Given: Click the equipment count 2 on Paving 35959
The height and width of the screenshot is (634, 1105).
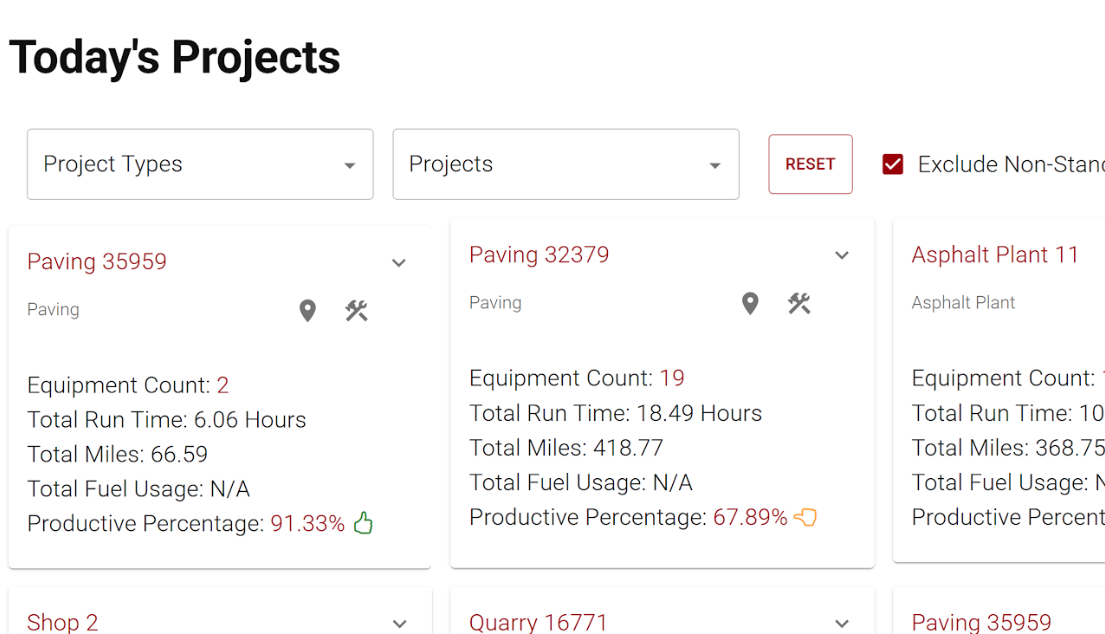Looking at the screenshot, I should coord(221,384).
